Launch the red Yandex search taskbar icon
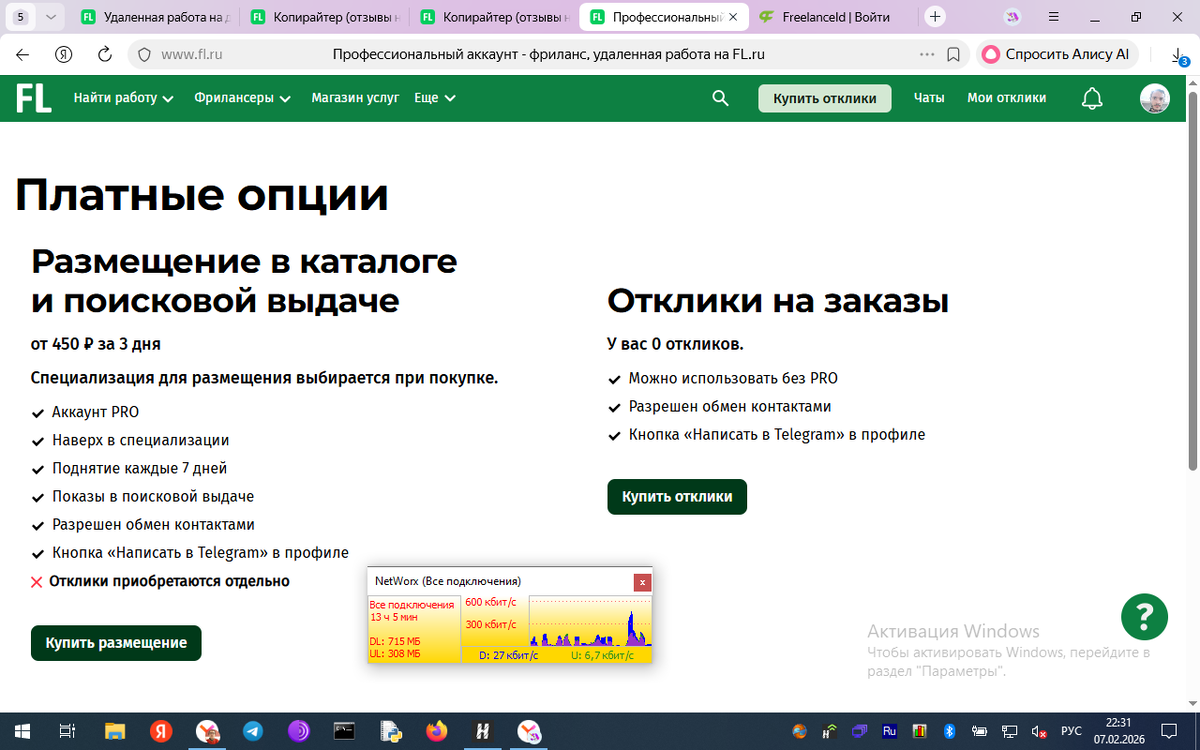Image resolution: width=1200 pixels, height=750 pixels. pyautogui.click(x=161, y=731)
